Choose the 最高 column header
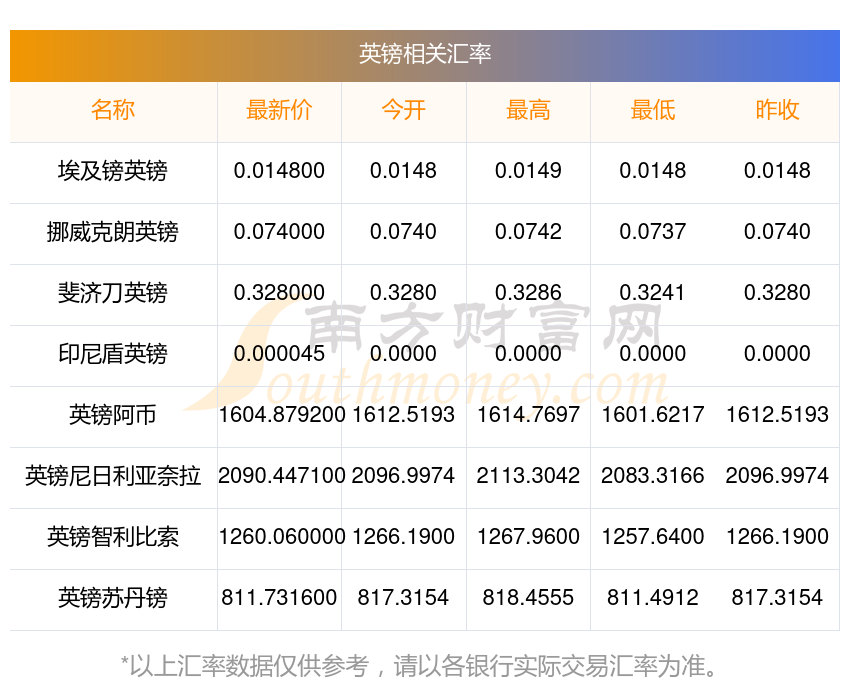The width and height of the screenshot is (850, 698). [x=528, y=110]
